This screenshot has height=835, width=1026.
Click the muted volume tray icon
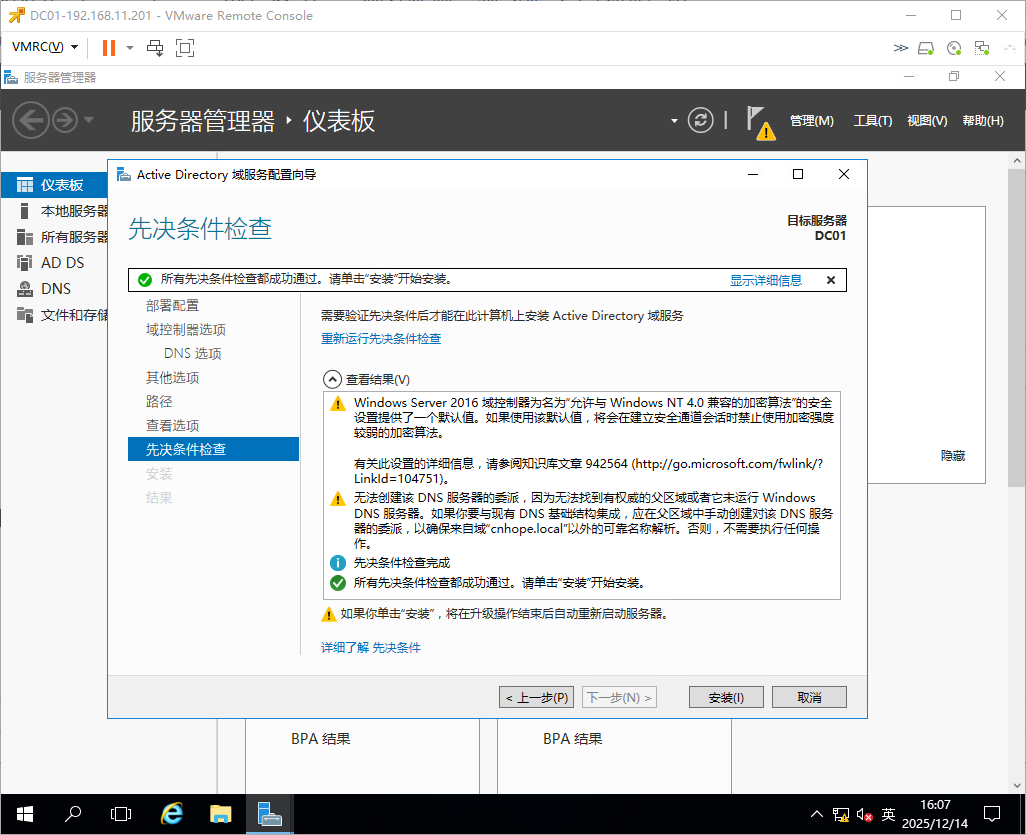(864, 815)
